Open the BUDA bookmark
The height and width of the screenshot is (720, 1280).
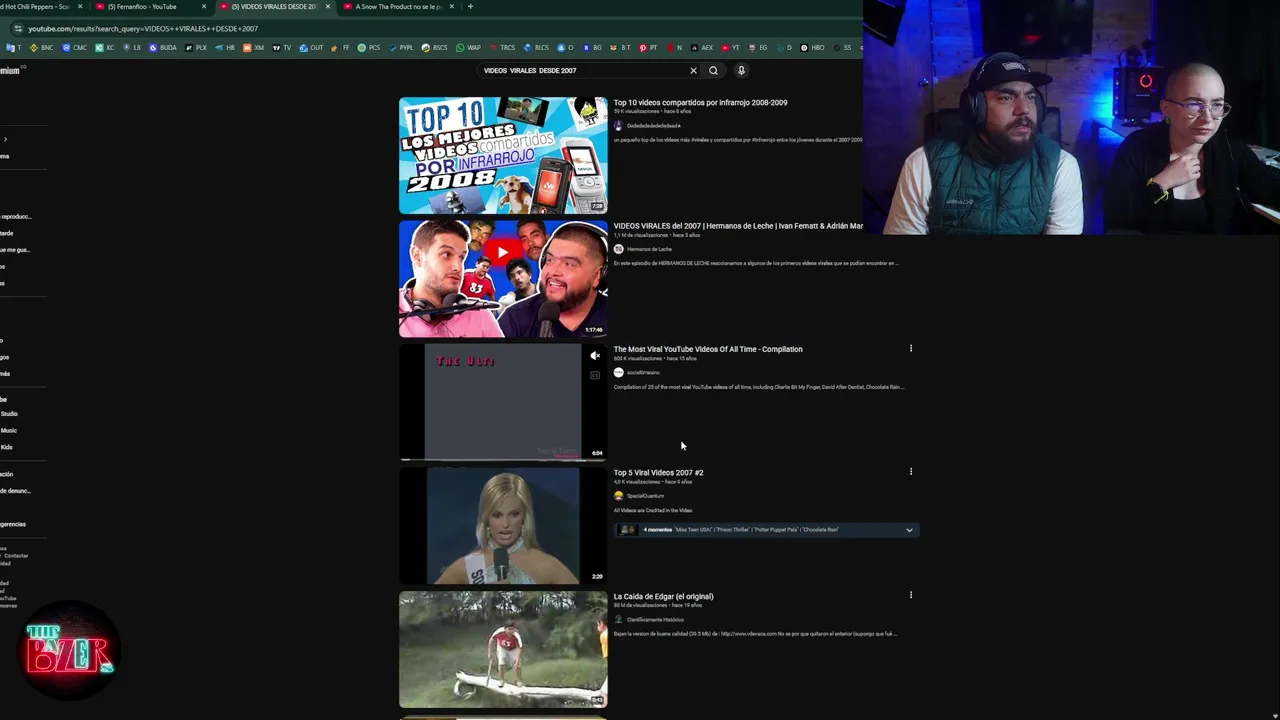162,47
